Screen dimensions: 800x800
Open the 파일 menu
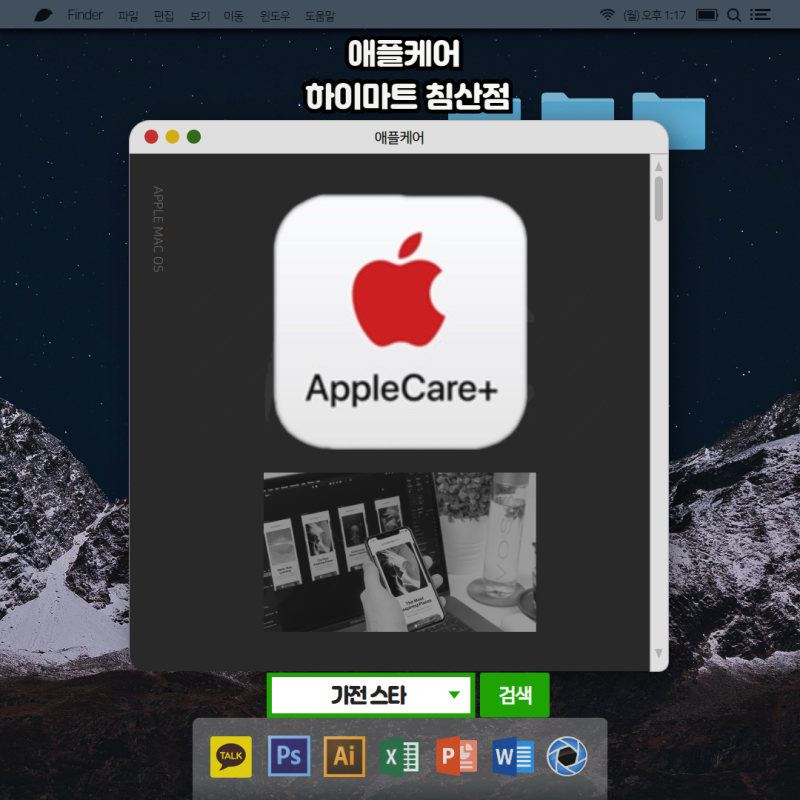pyautogui.click(x=128, y=16)
